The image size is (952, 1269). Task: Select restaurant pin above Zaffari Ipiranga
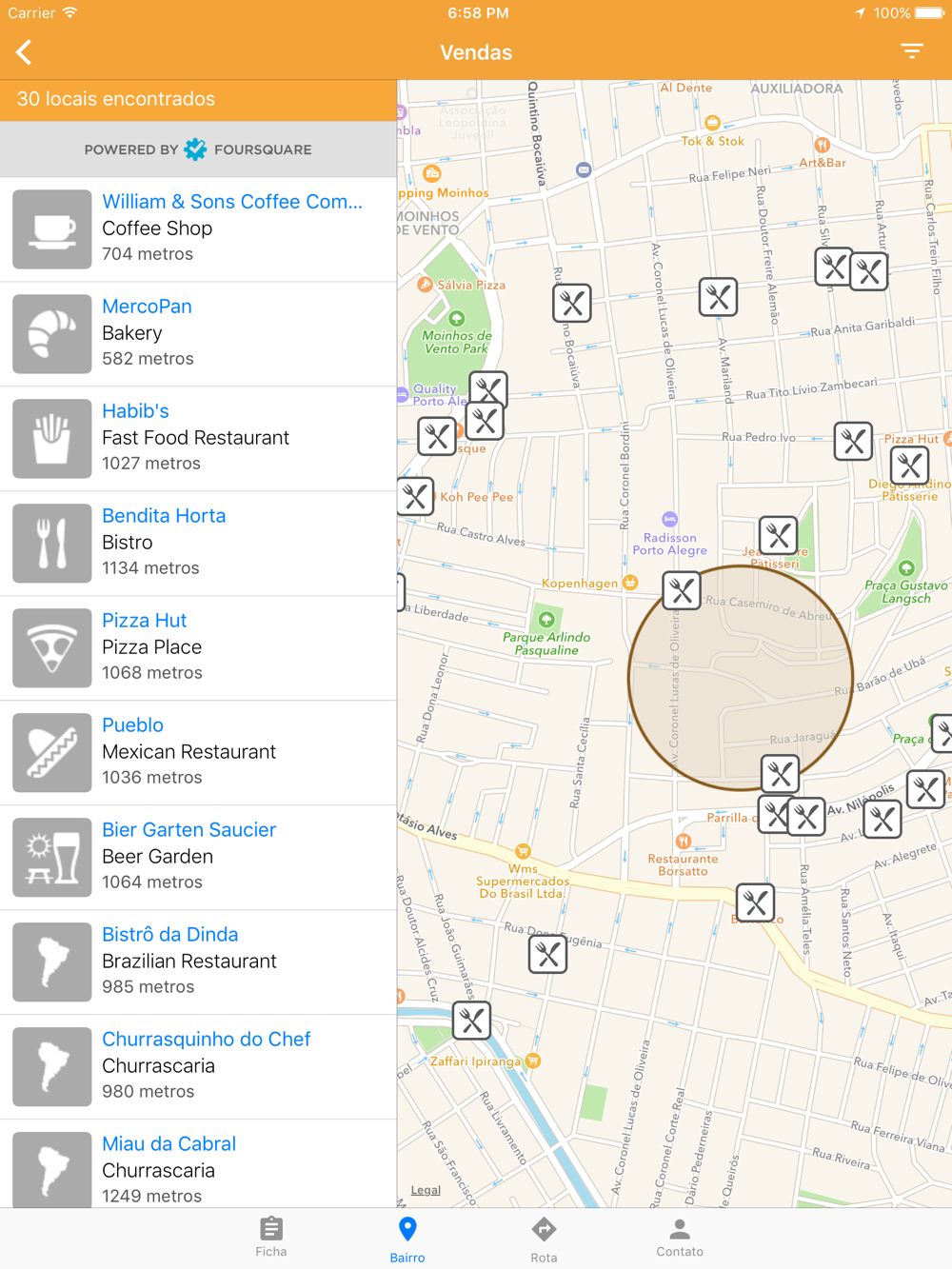pos(471,1021)
